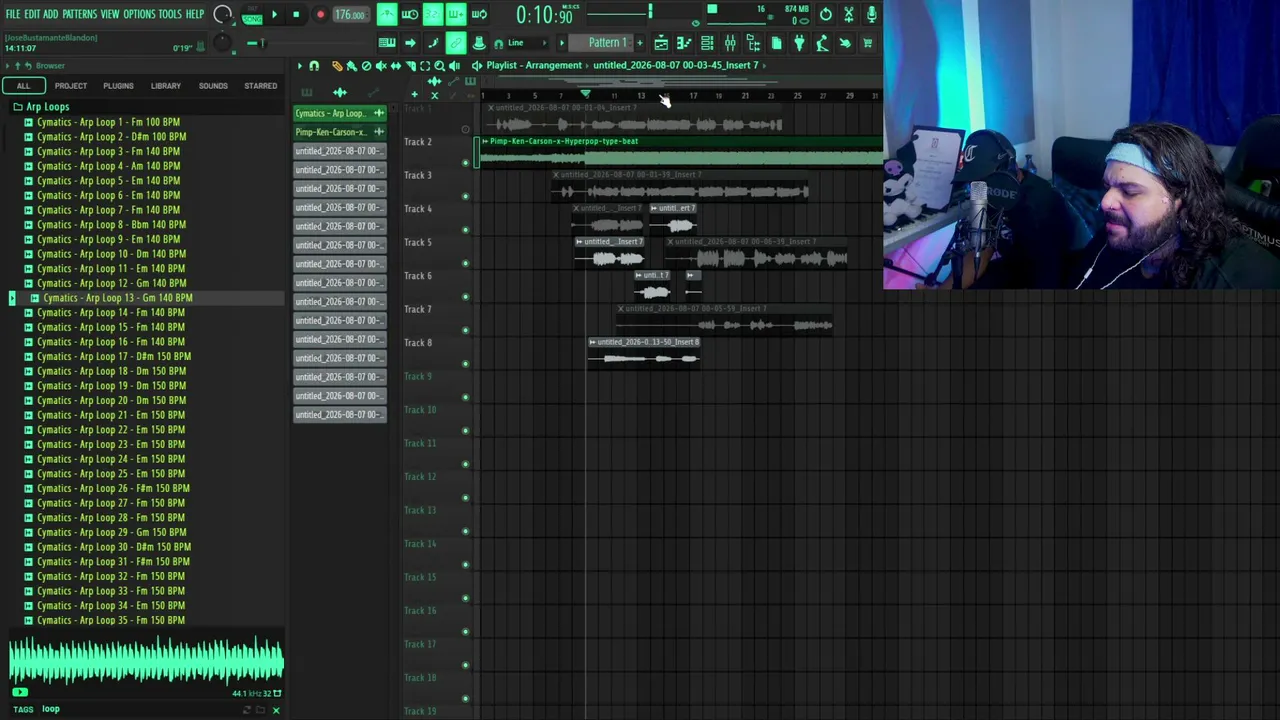Mute Track 3 with its green dot
Viewport: 1280px width, 720px height.
(465, 196)
